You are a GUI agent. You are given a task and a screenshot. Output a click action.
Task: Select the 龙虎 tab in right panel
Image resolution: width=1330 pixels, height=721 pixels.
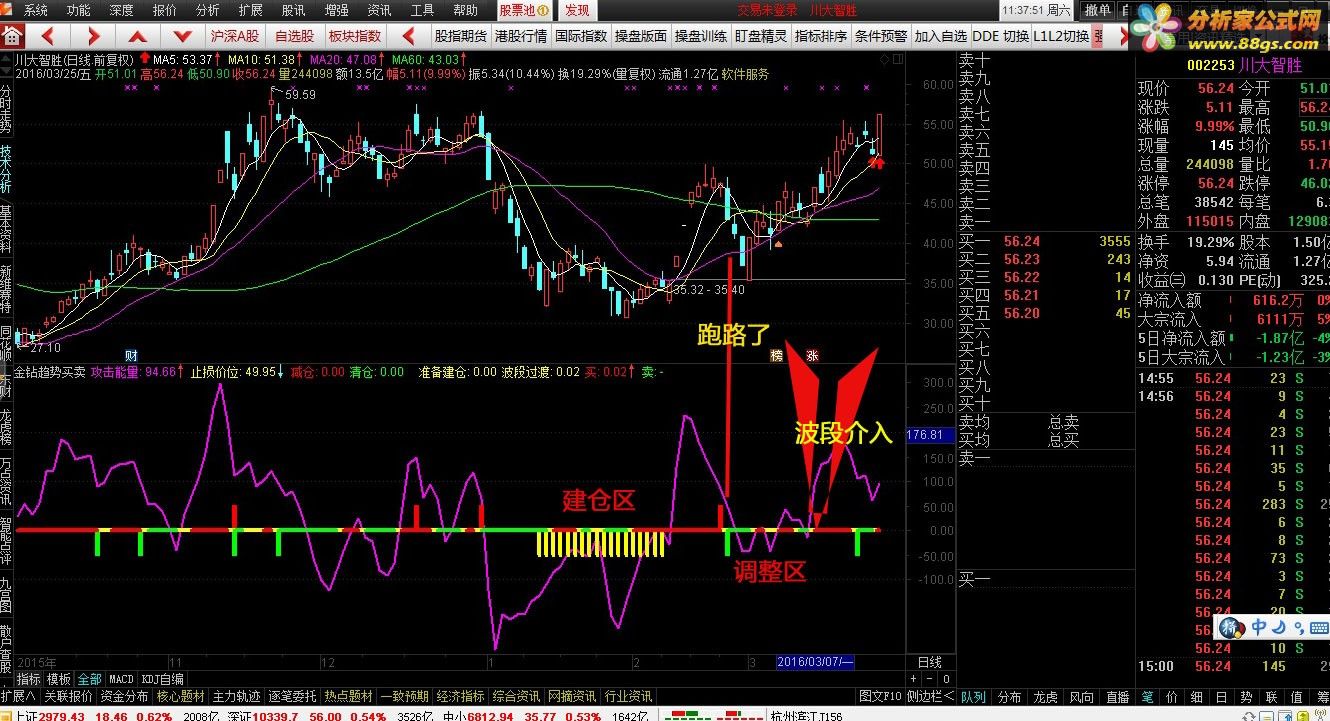pyautogui.click(x=1045, y=697)
